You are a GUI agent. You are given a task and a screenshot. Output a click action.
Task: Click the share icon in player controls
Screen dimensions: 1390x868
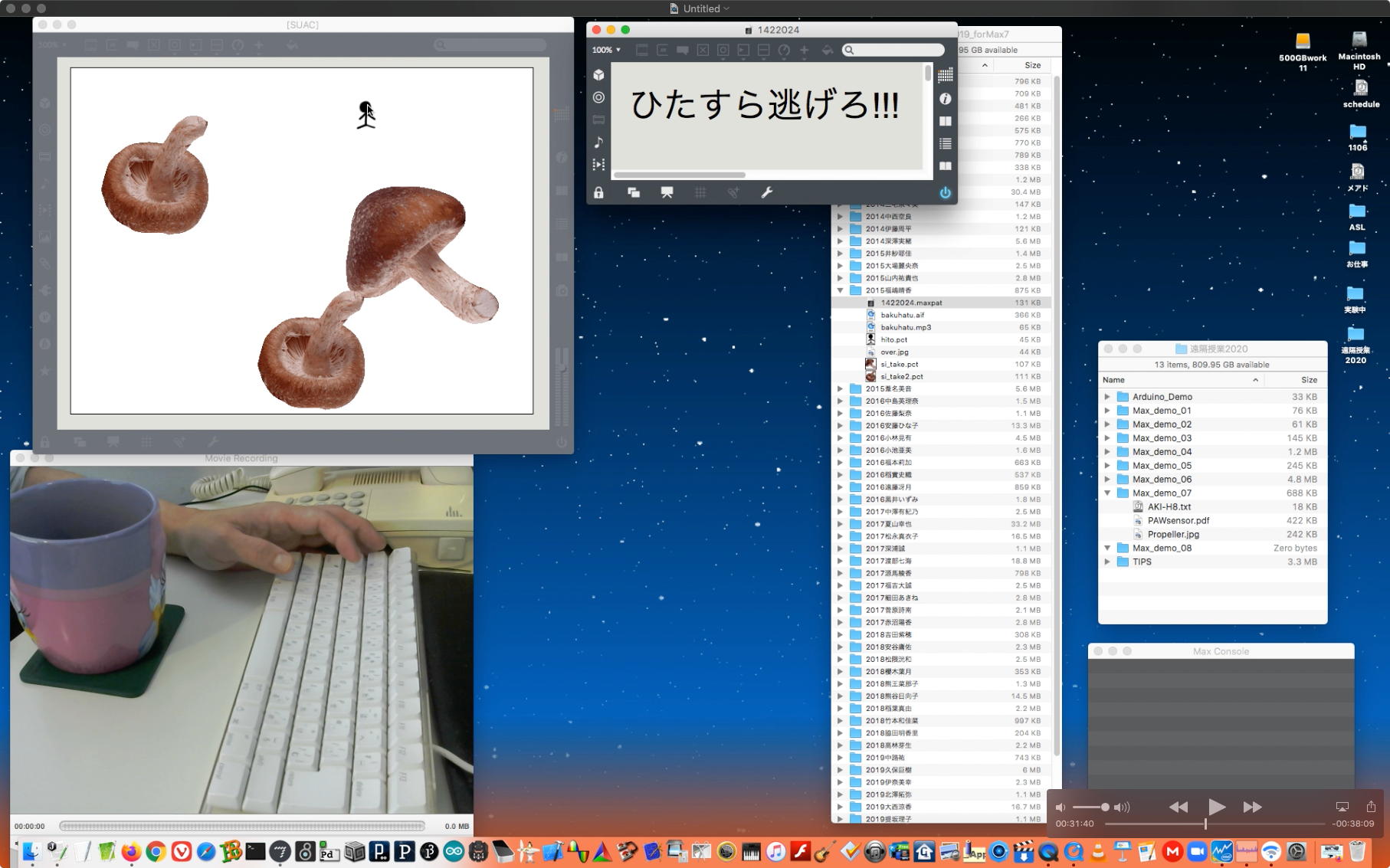pos(1371,807)
